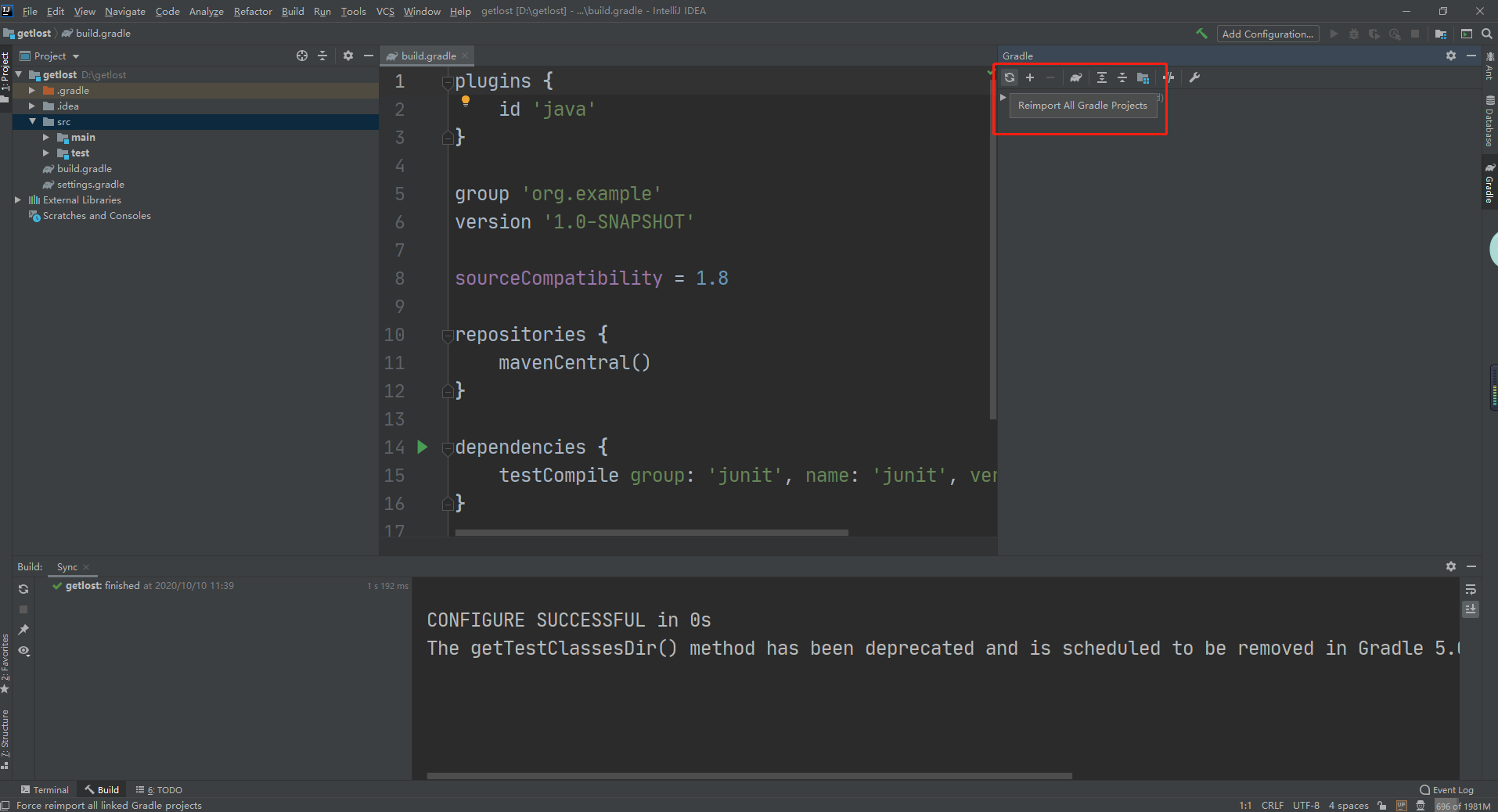Click the intention lightbulb on line 2

(466, 101)
